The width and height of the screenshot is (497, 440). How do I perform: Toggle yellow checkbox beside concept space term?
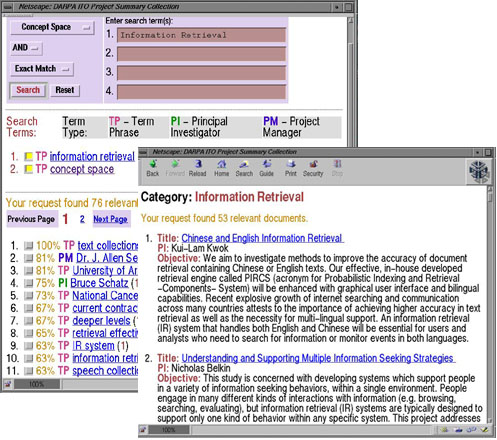[x=28, y=169]
